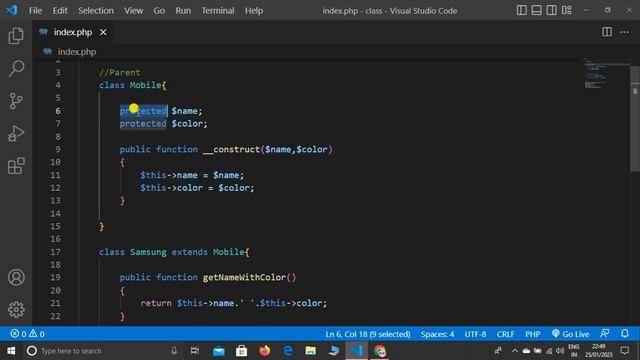
Task: Click $color on line 7
Action: [187, 124]
